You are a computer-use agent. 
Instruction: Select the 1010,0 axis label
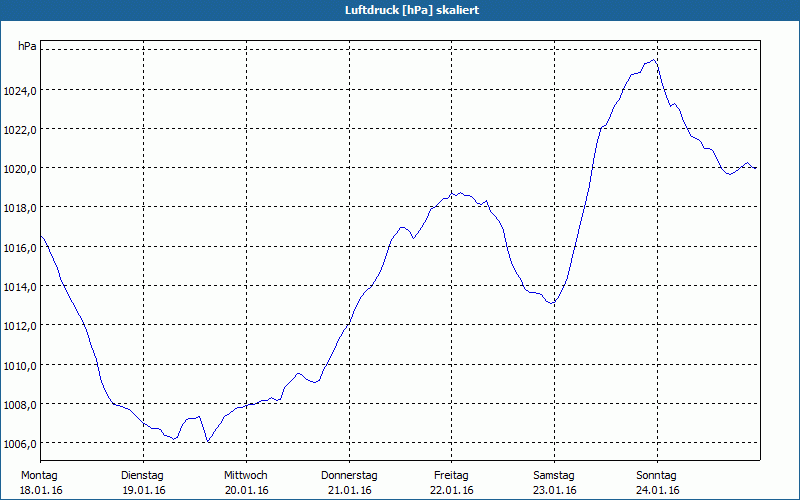click(20, 366)
